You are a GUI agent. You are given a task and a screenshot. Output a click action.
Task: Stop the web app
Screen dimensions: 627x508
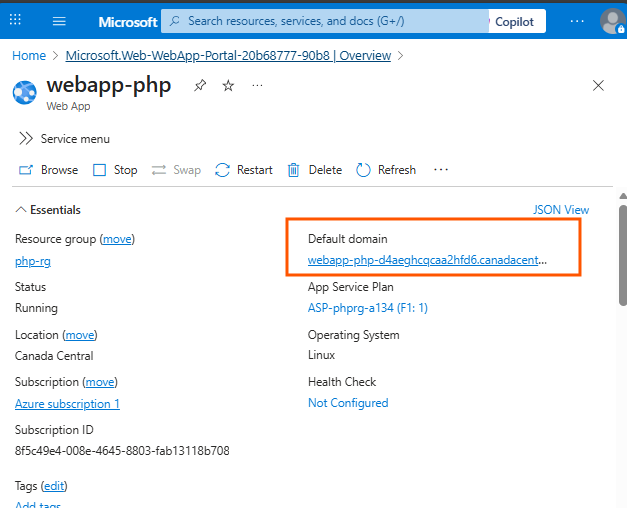[x=115, y=170]
